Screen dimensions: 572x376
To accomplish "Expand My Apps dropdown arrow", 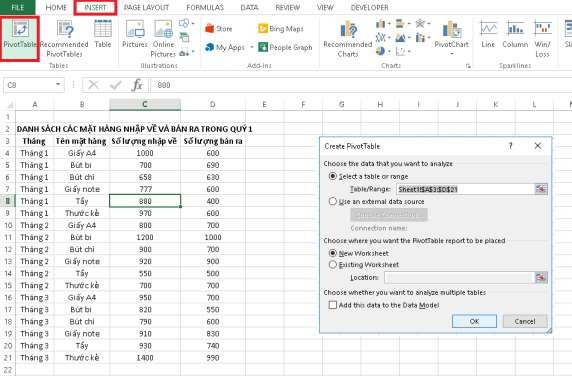I will 252,47.
